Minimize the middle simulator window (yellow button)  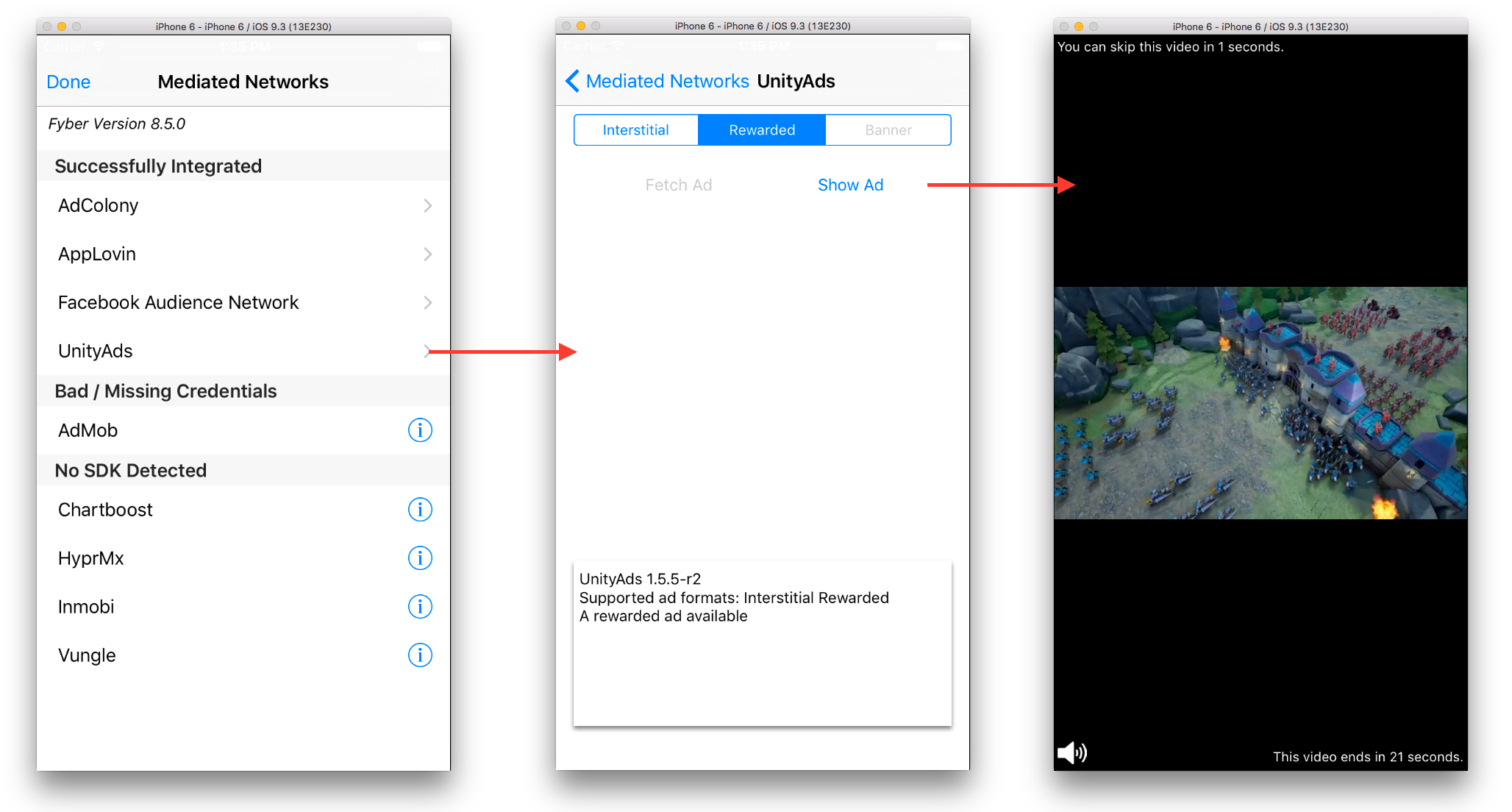click(581, 26)
